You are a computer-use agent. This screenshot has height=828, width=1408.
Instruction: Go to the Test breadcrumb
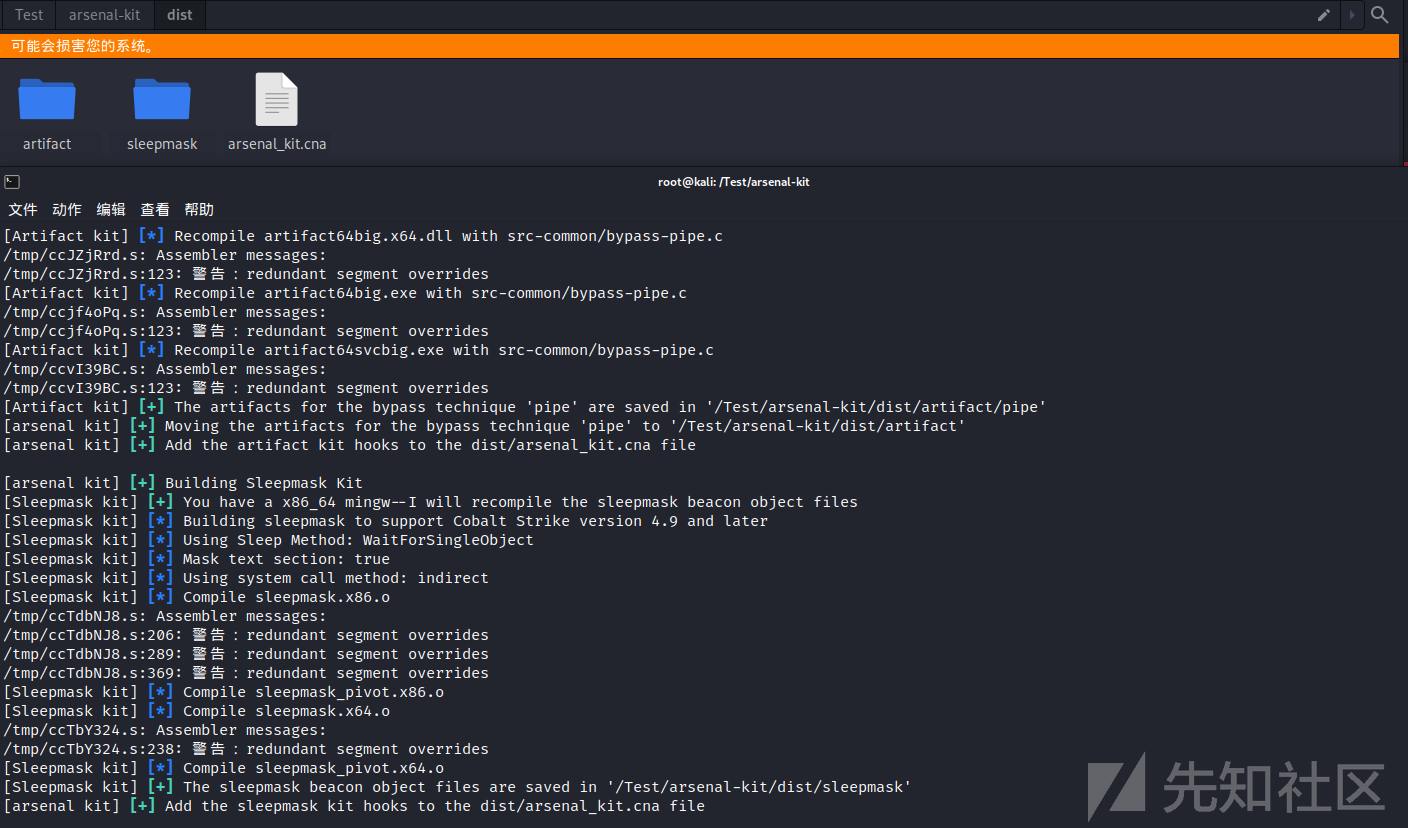coord(29,15)
